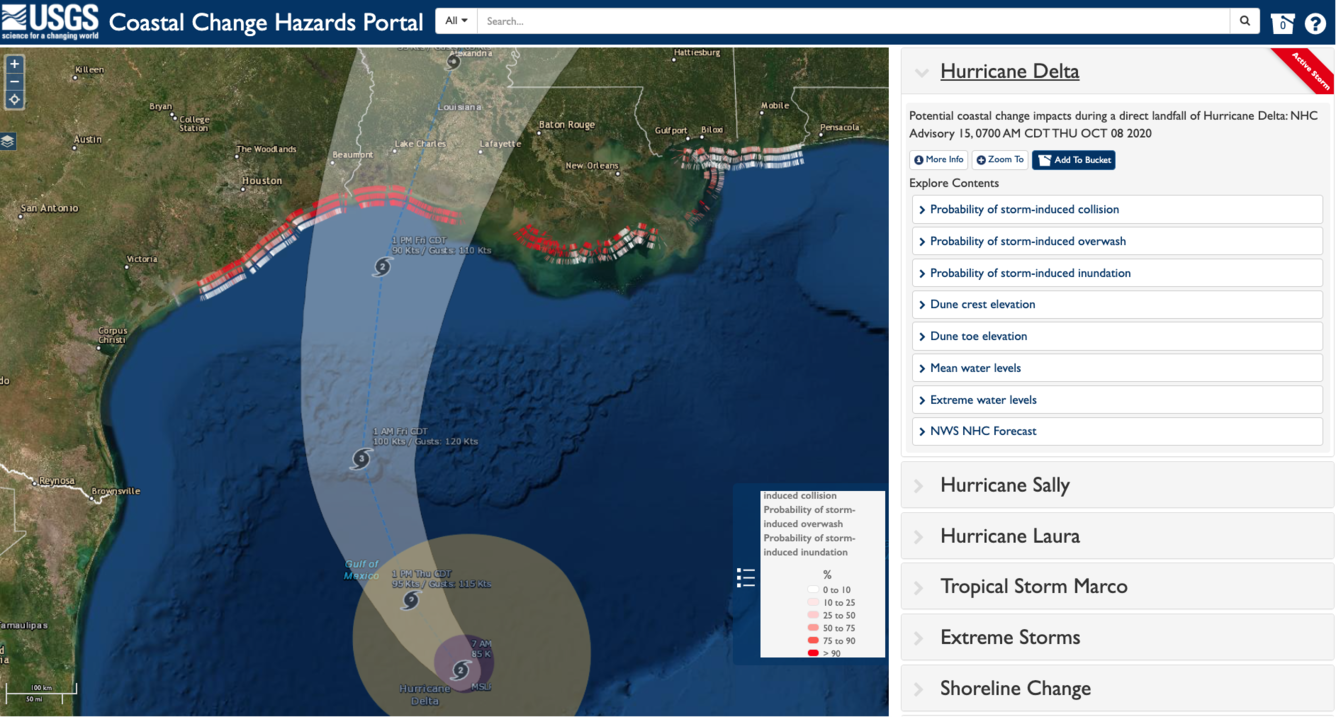Viewport: 1336px width, 717px height.
Task: Open the map layers switcher
Action: (8, 141)
